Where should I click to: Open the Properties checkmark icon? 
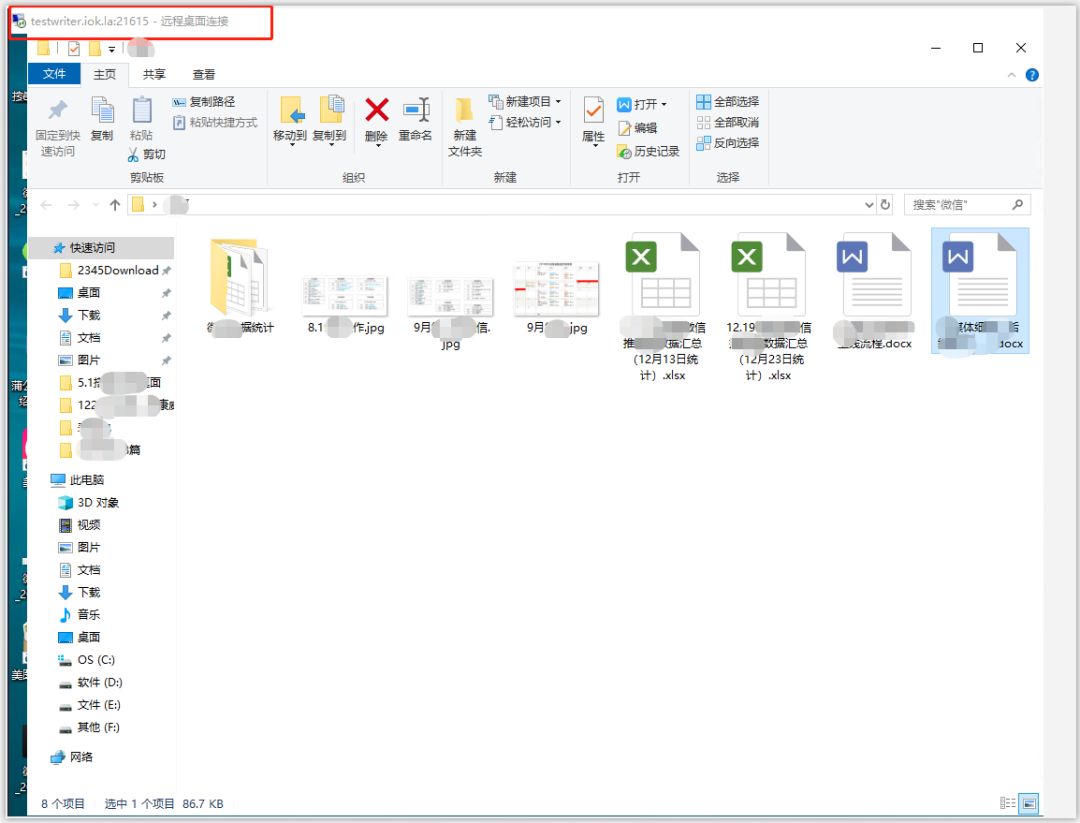click(x=593, y=111)
